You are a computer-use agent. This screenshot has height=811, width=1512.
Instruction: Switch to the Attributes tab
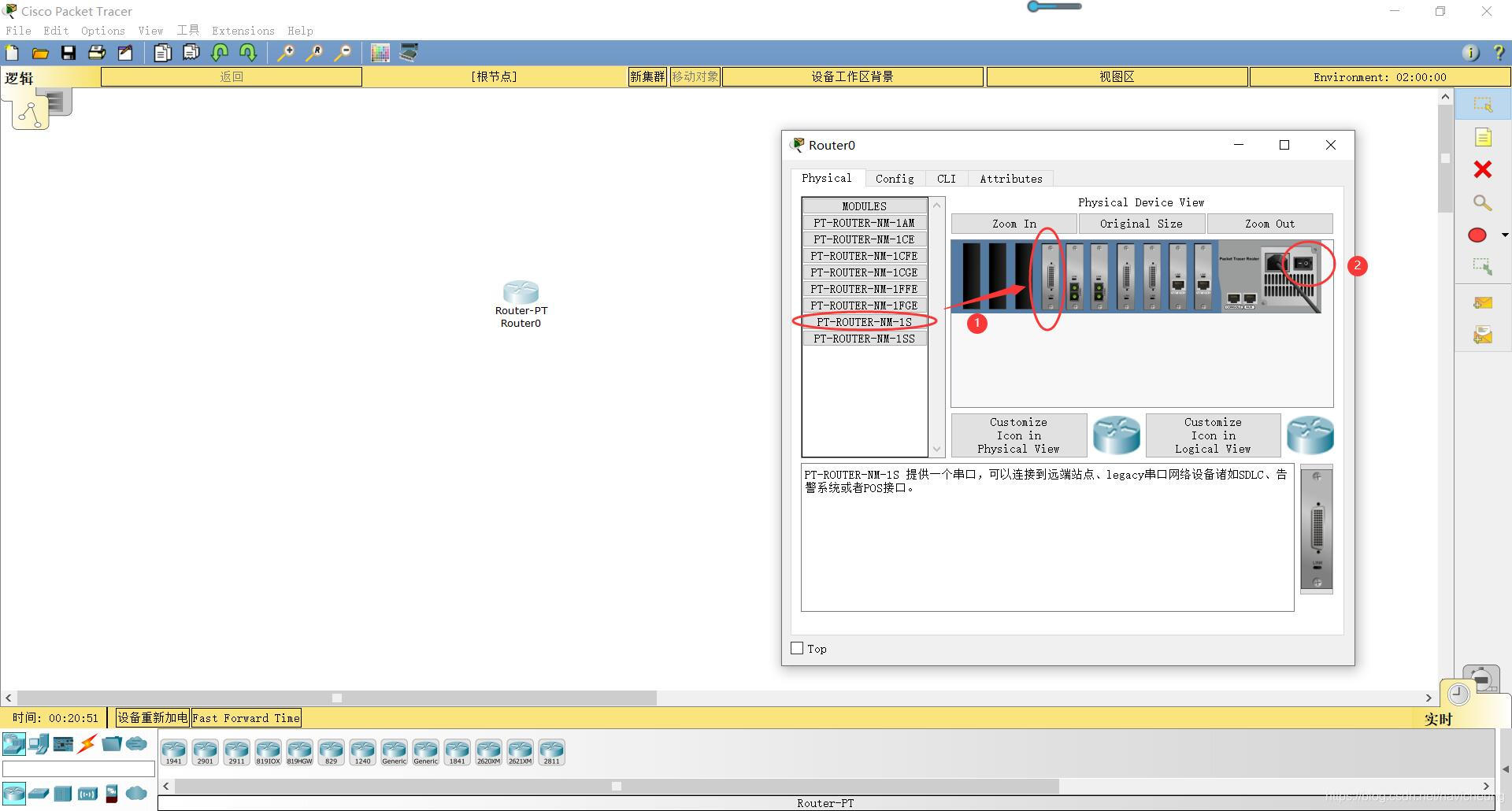tap(1011, 179)
